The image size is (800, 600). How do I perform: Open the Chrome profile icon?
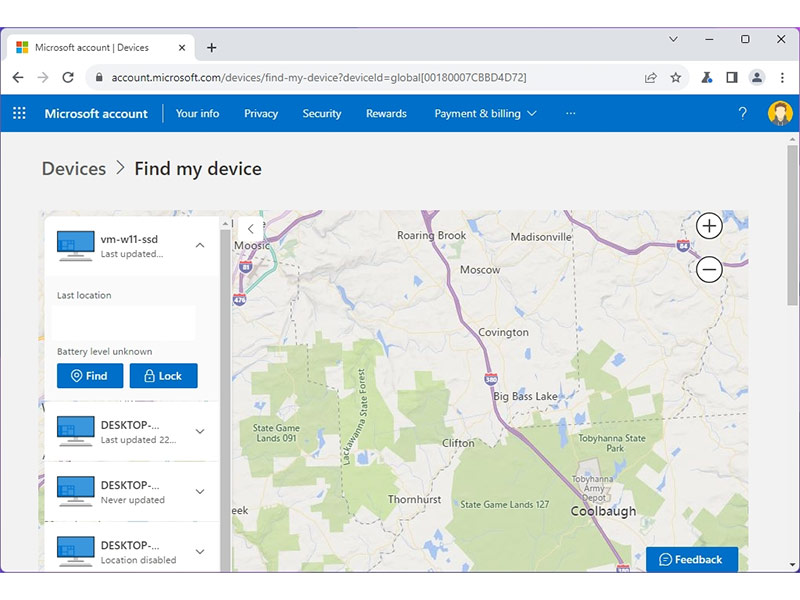point(757,78)
